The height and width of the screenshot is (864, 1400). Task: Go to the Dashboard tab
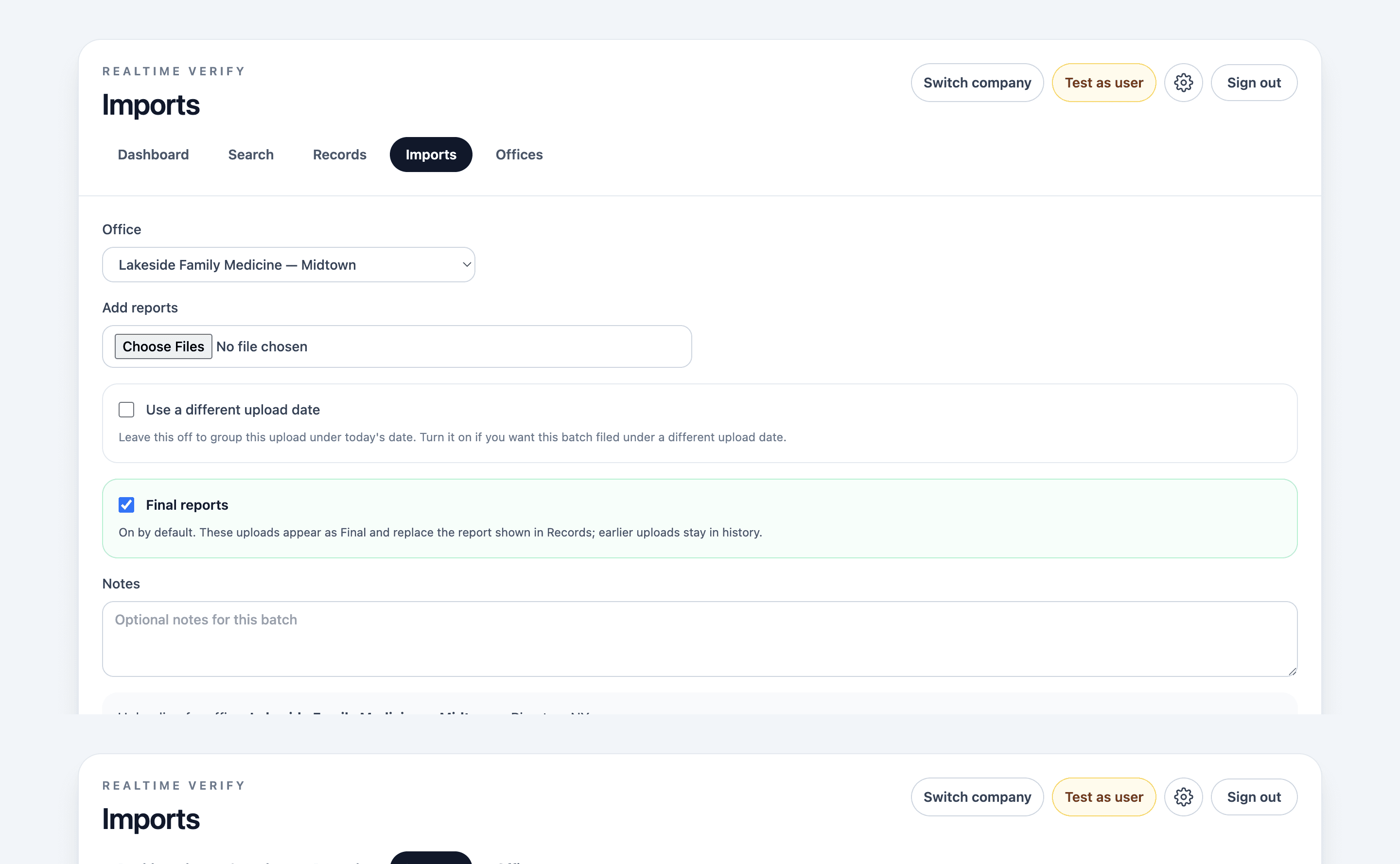pos(153,155)
